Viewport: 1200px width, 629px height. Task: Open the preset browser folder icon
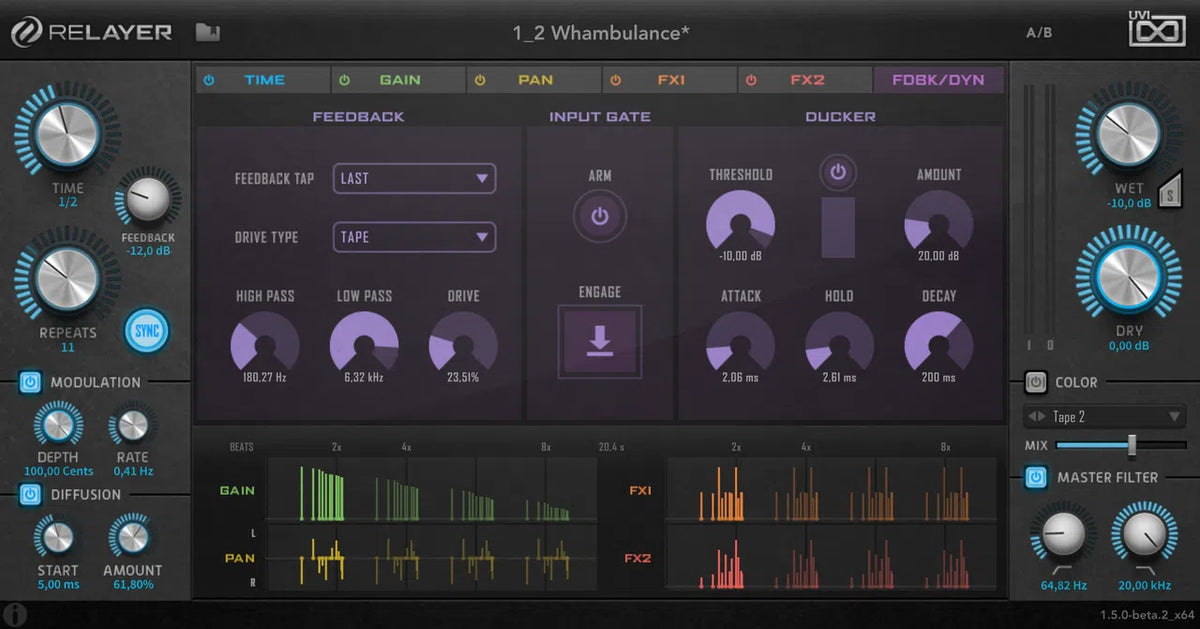pyautogui.click(x=207, y=31)
